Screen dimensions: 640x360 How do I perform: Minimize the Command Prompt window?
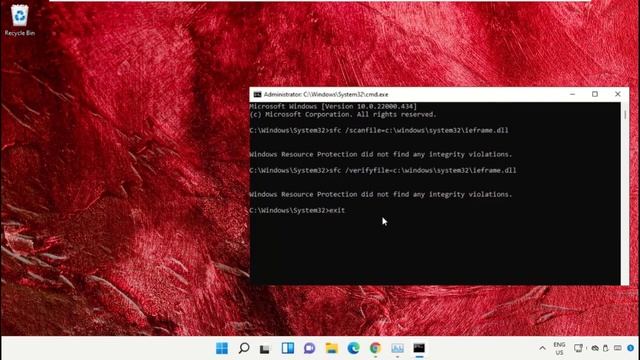coord(572,94)
